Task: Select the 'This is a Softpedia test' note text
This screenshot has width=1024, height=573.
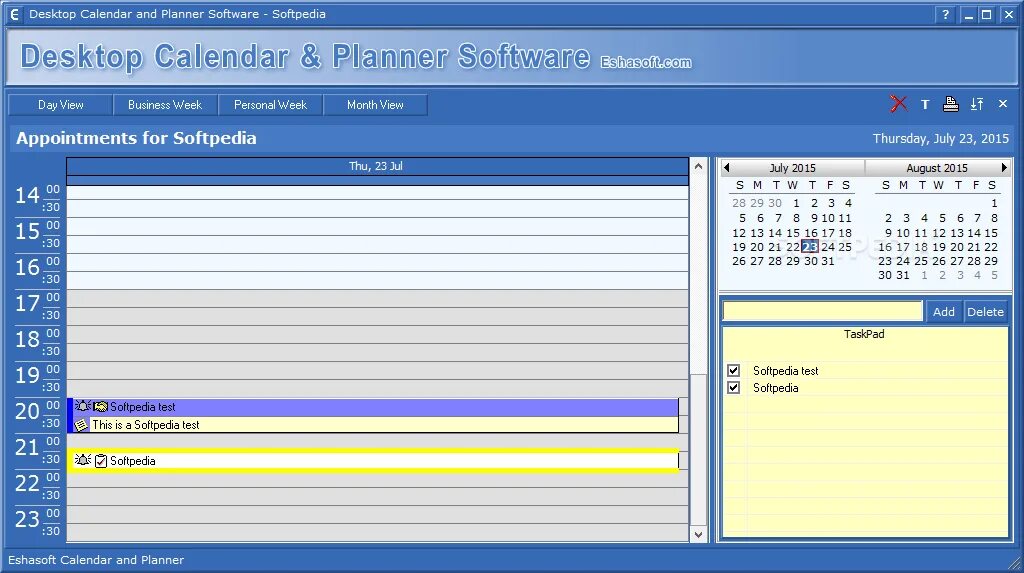Action: tap(146, 425)
